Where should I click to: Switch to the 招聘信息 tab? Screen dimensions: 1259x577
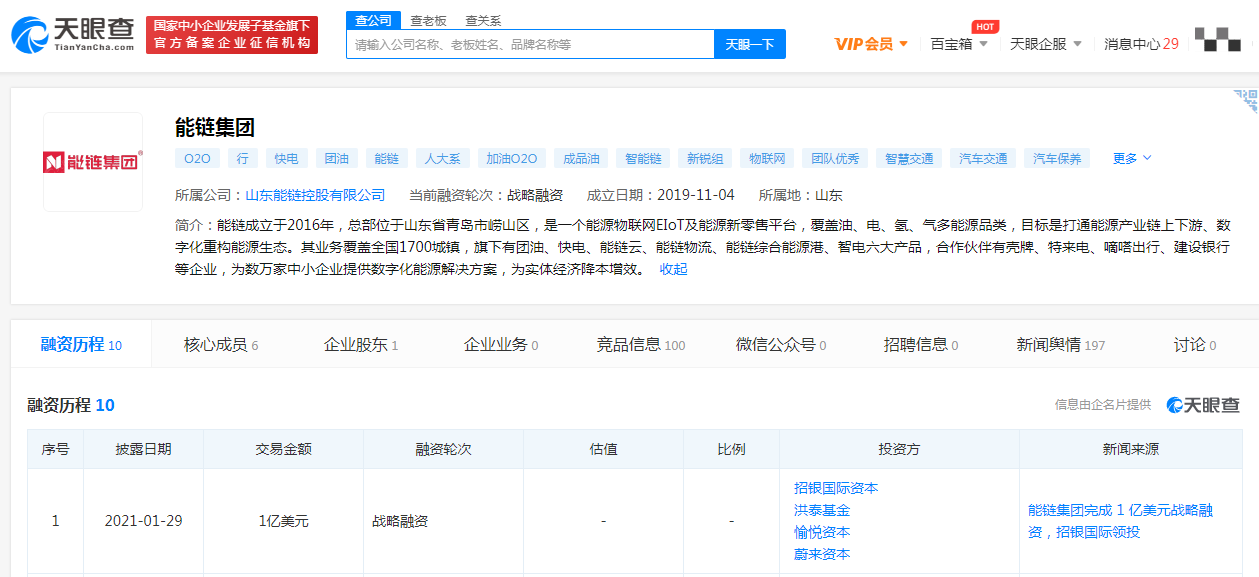pos(921,344)
